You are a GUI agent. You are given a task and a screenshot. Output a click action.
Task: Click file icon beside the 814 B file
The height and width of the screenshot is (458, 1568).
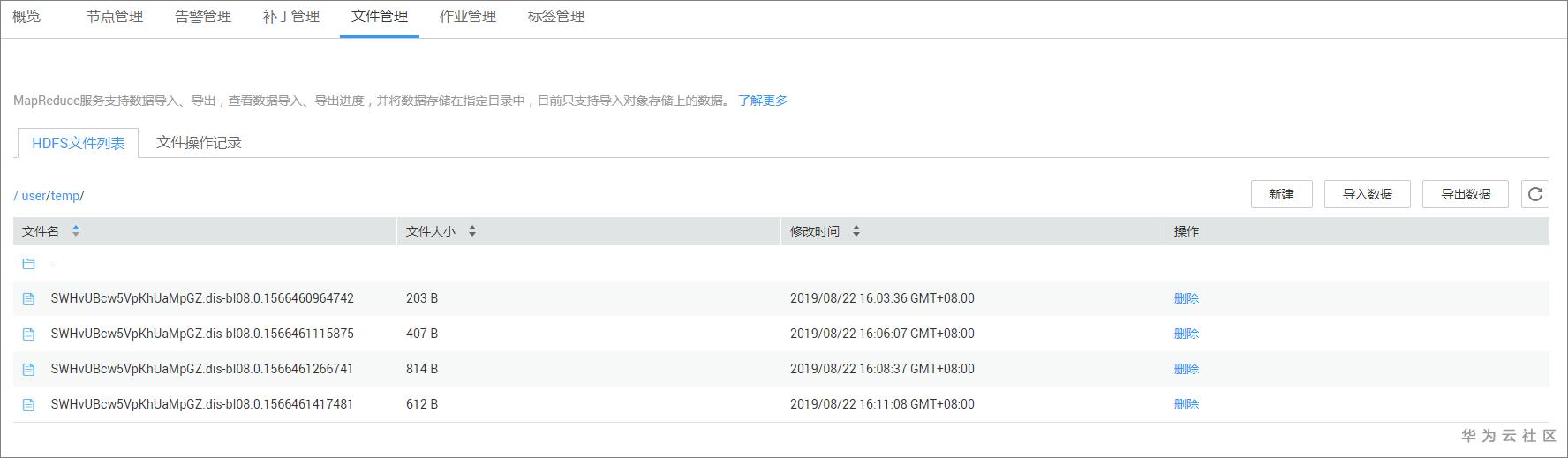point(28,370)
